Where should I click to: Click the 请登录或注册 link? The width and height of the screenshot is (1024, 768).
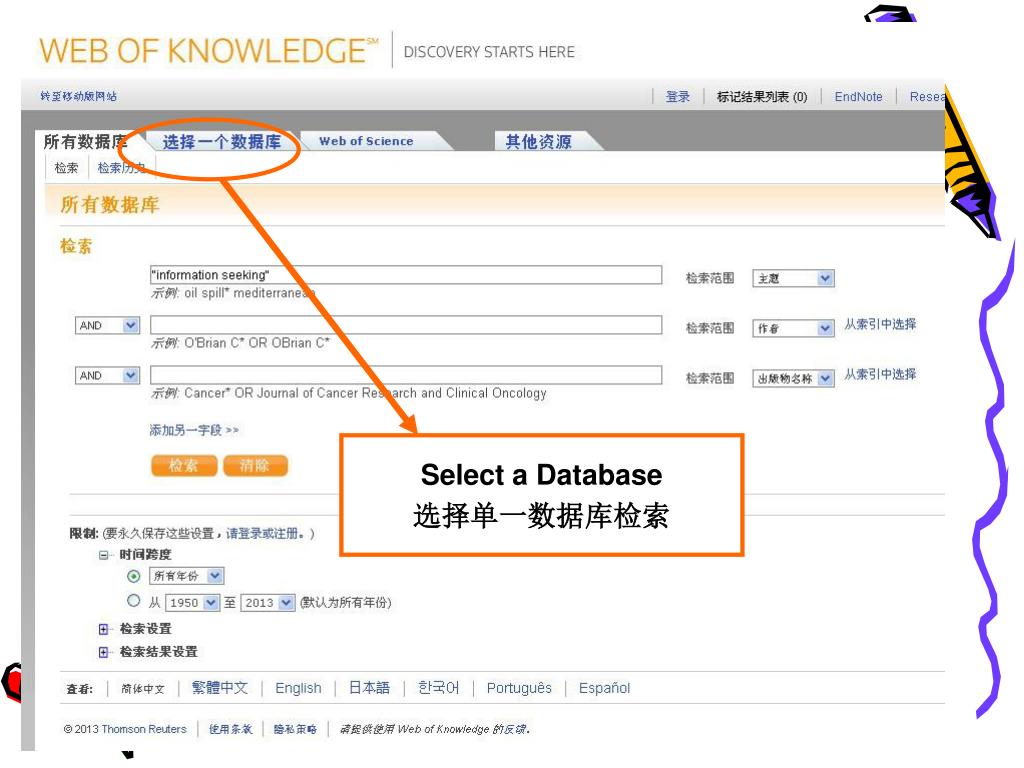[264, 534]
